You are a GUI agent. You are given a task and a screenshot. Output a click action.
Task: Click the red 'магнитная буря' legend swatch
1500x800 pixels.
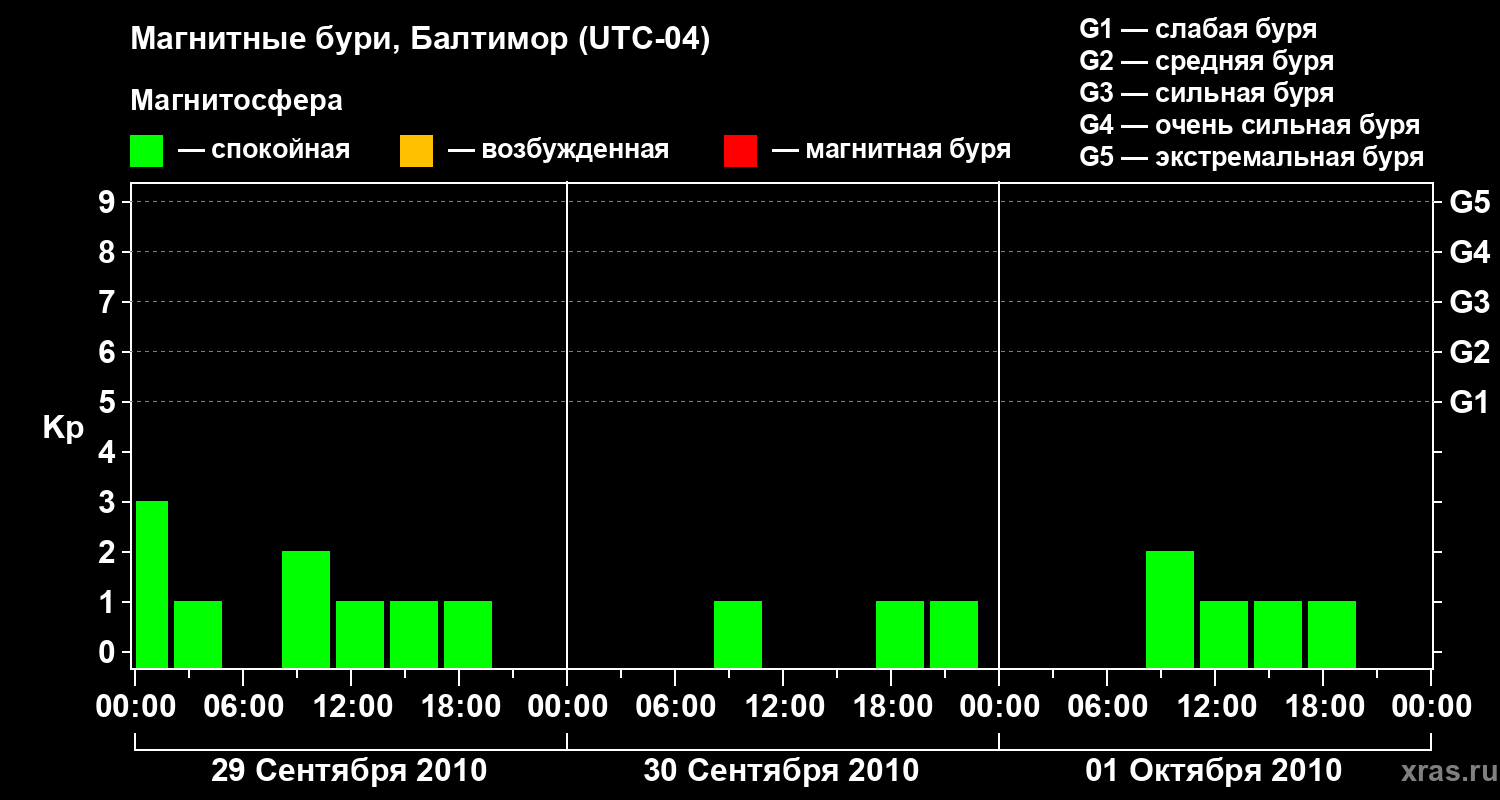click(740, 151)
